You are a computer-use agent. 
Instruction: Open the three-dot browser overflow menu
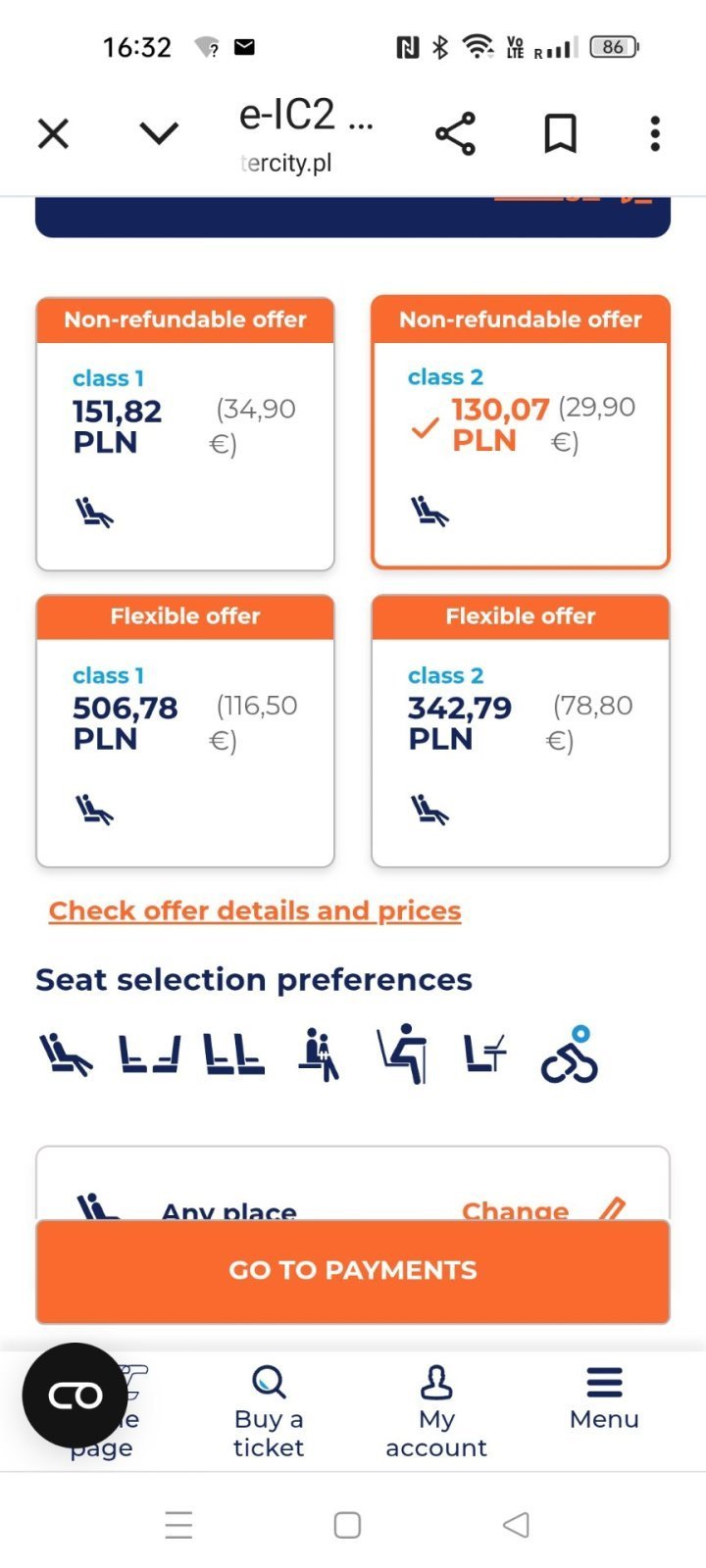pos(655,134)
